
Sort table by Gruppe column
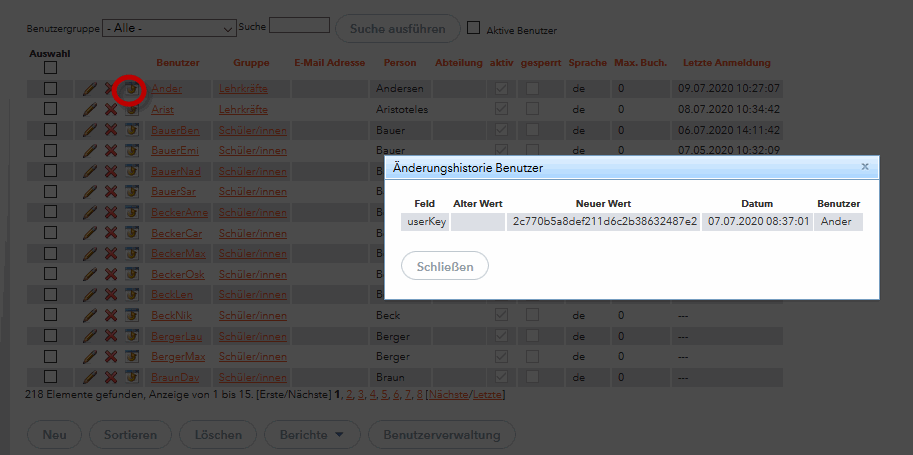[251, 63]
